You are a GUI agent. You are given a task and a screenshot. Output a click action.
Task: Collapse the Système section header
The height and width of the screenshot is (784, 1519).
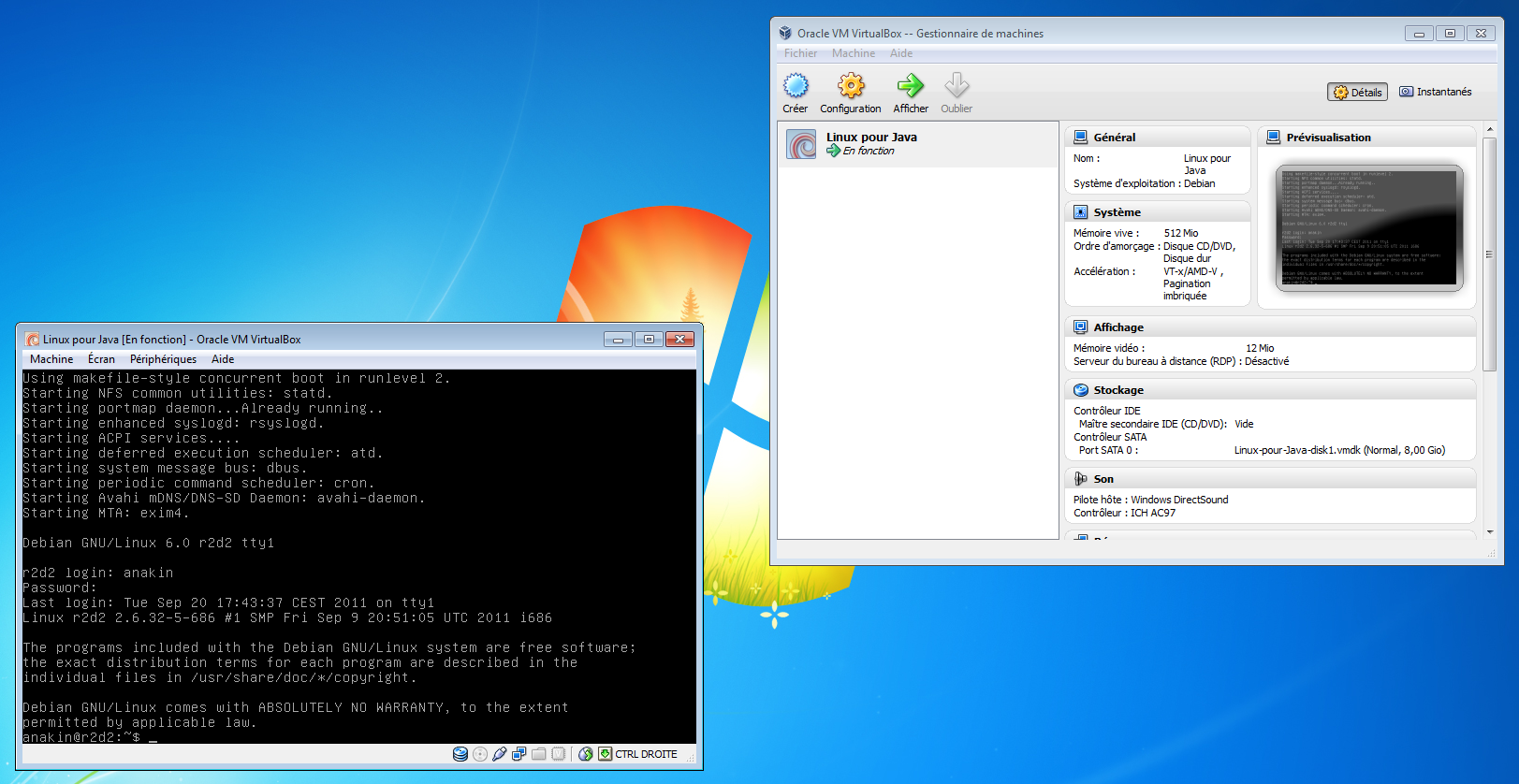coord(1158,212)
